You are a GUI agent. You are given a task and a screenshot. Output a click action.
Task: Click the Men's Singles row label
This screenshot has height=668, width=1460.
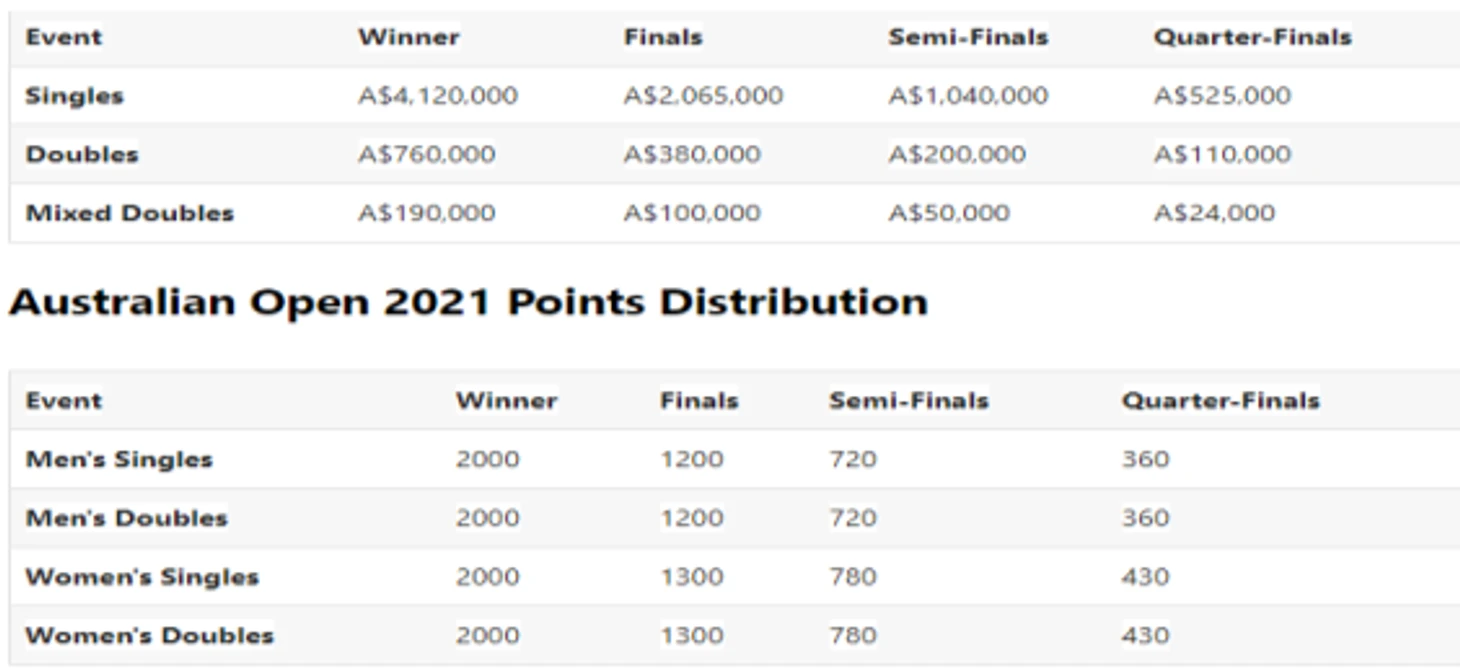[x=119, y=460]
